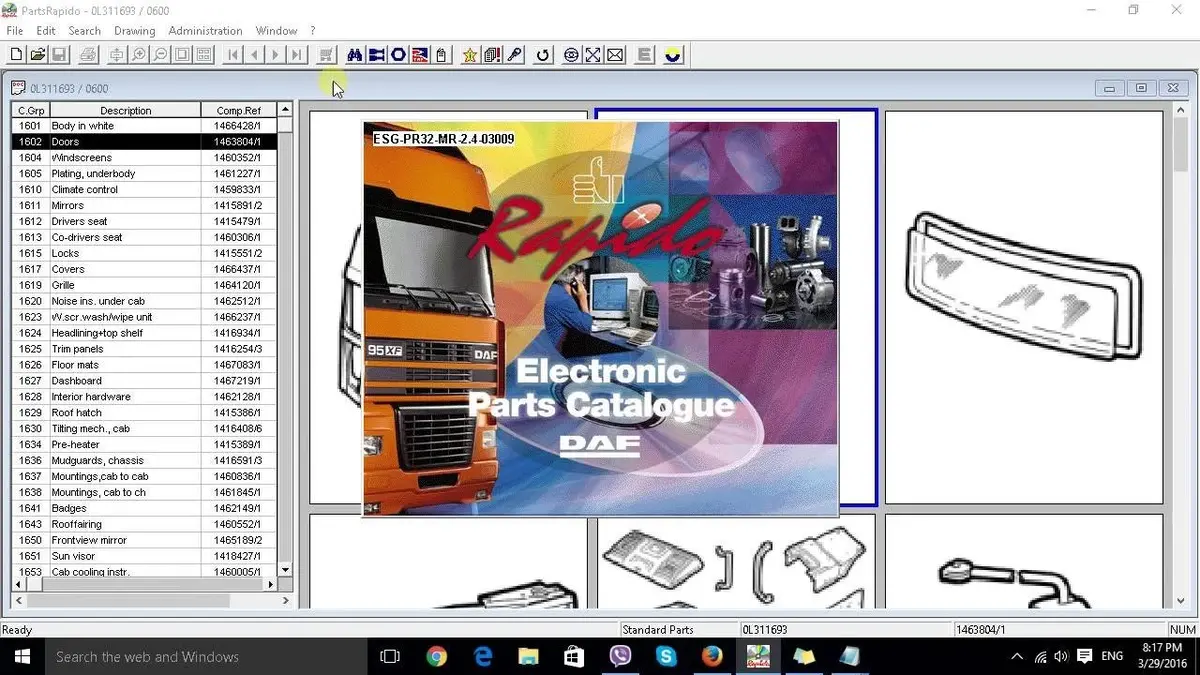Go to first record arrow icon
Image resolution: width=1200 pixels, height=675 pixels.
point(233,55)
